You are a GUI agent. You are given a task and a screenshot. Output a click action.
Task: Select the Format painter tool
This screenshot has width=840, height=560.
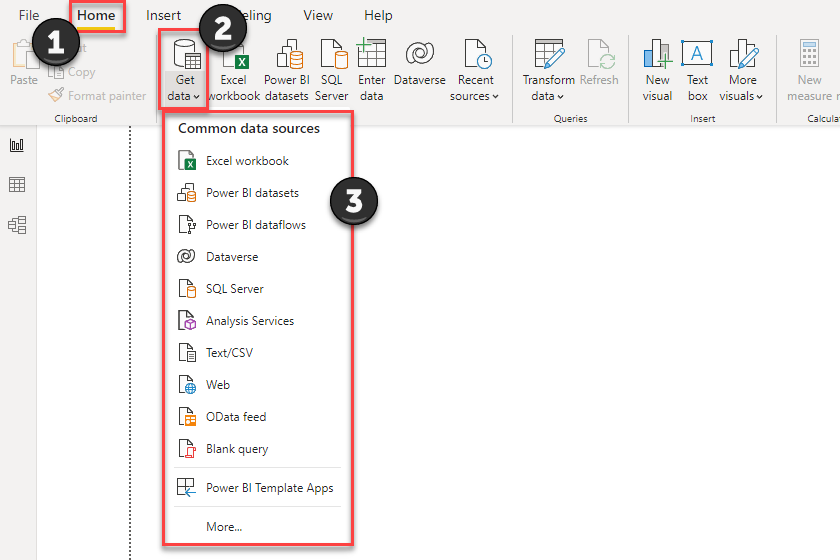(x=98, y=95)
